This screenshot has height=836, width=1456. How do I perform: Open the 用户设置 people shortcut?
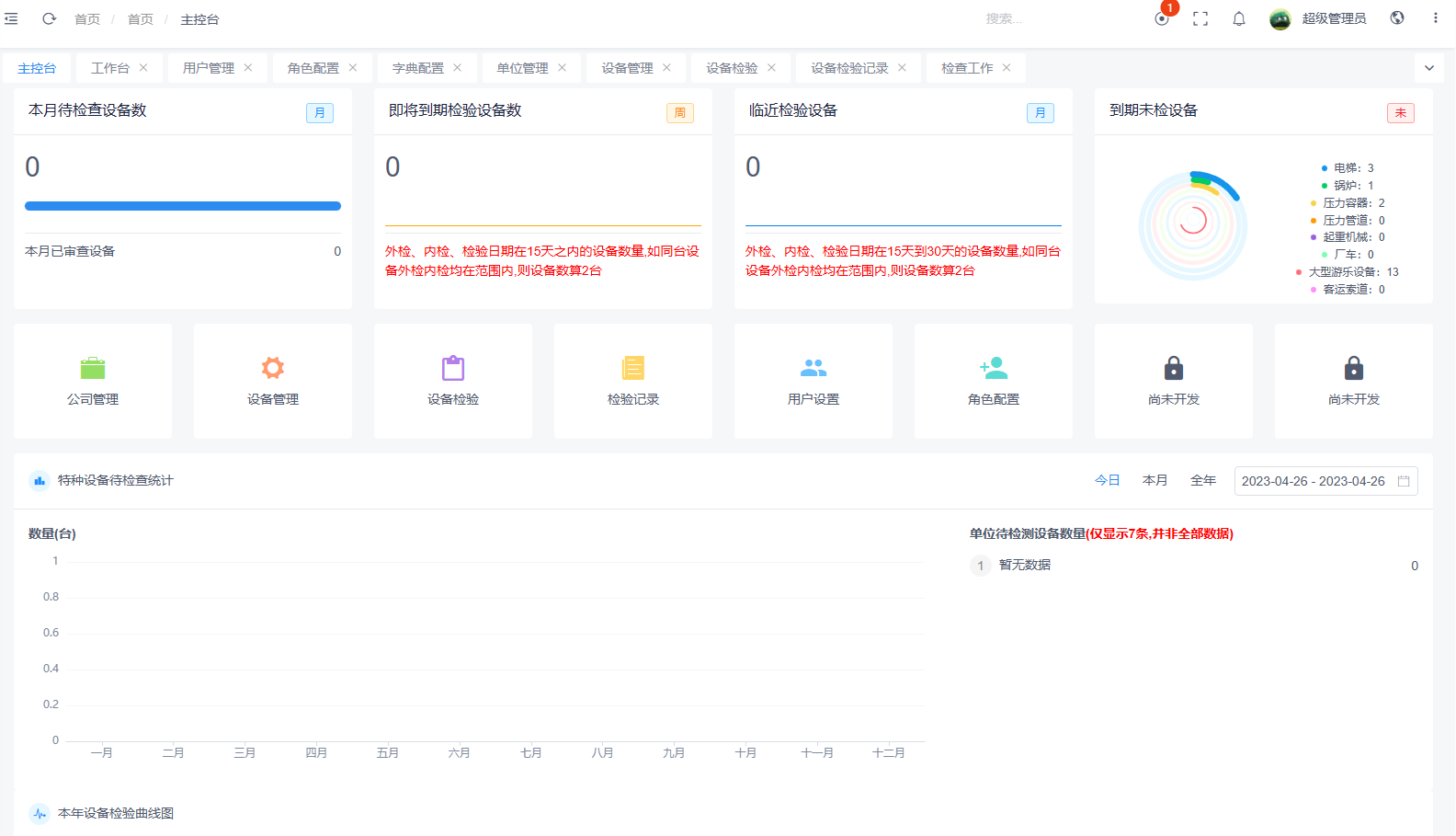(x=813, y=381)
